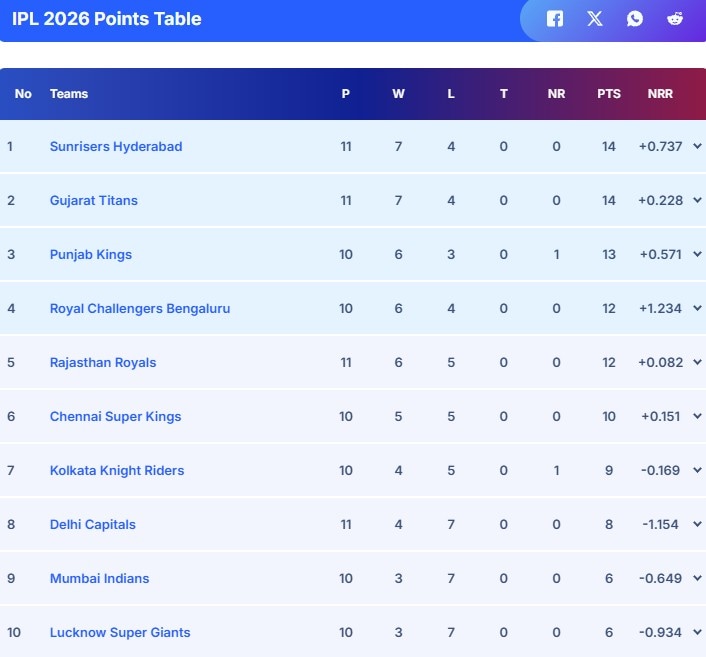Image resolution: width=706 pixels, height=657 pixels.
Task: Select NRR value +0.151
Action: tap(660, 417)
